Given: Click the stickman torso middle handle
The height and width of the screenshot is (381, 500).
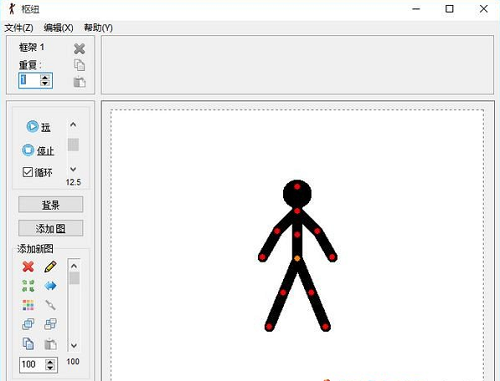Looking at the screenshot, I should (x=297, y=235).
